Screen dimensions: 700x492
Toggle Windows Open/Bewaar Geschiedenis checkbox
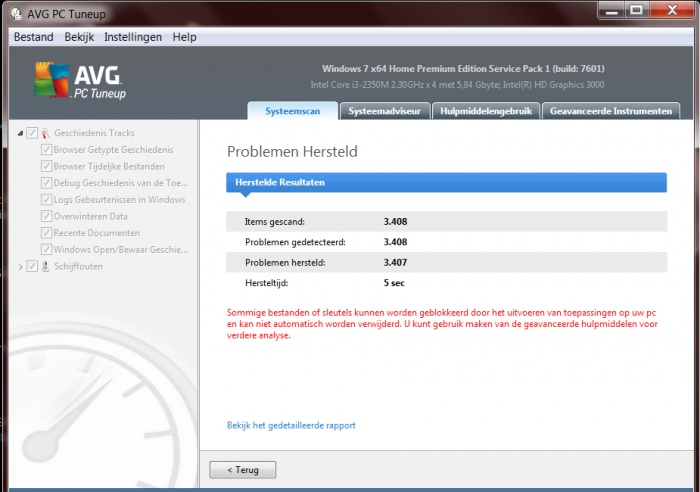click(46, 249)
